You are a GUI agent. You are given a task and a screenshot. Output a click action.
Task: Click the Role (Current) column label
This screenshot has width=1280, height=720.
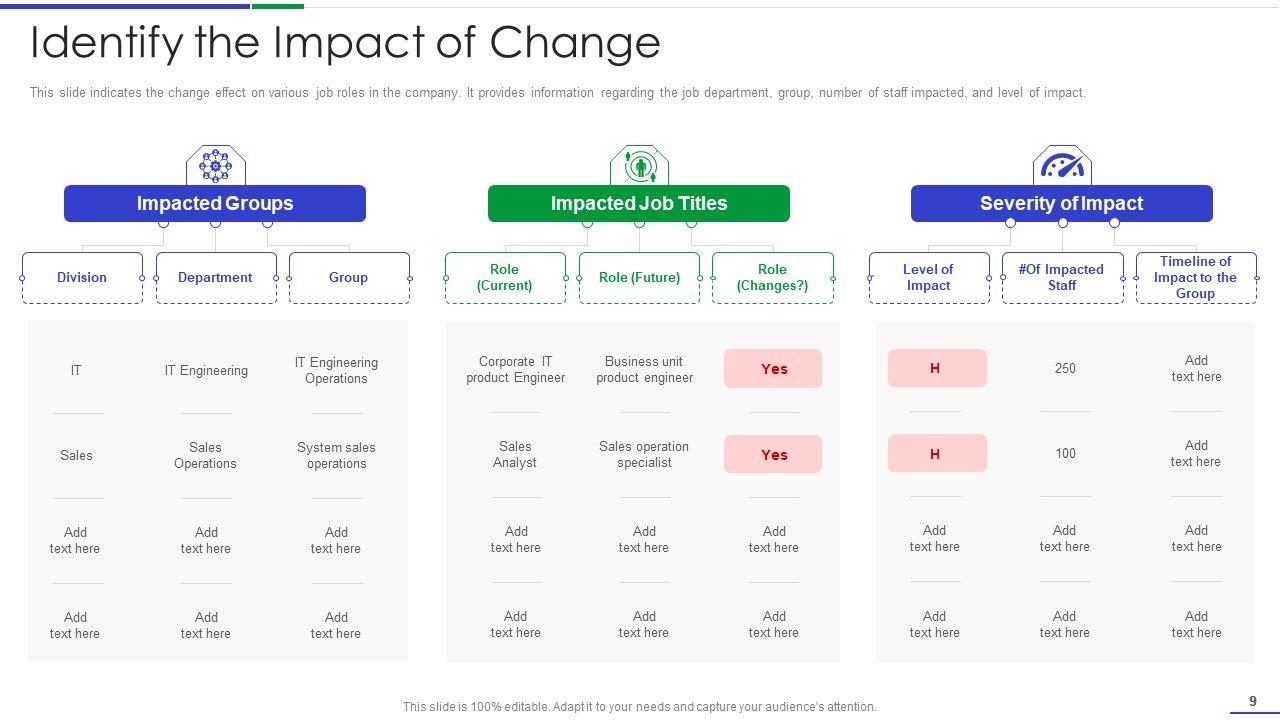point(505,278)
